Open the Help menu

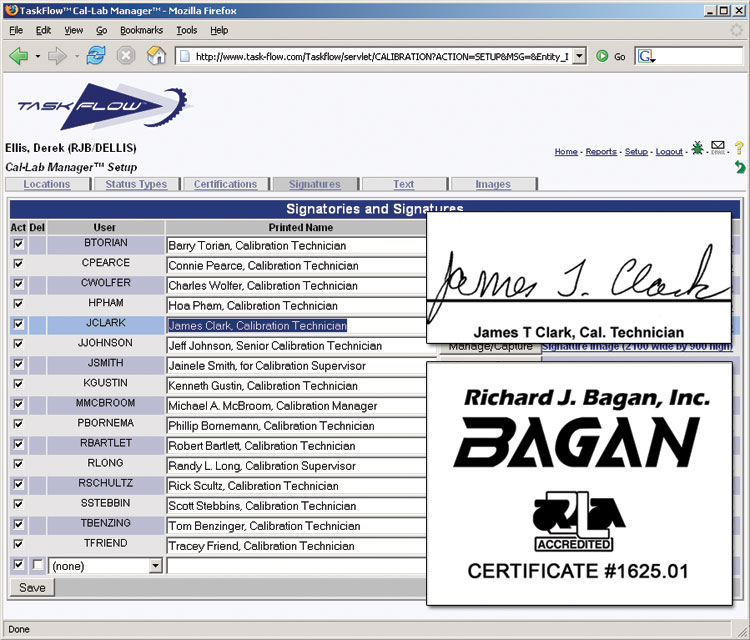[x=219, y=31]
